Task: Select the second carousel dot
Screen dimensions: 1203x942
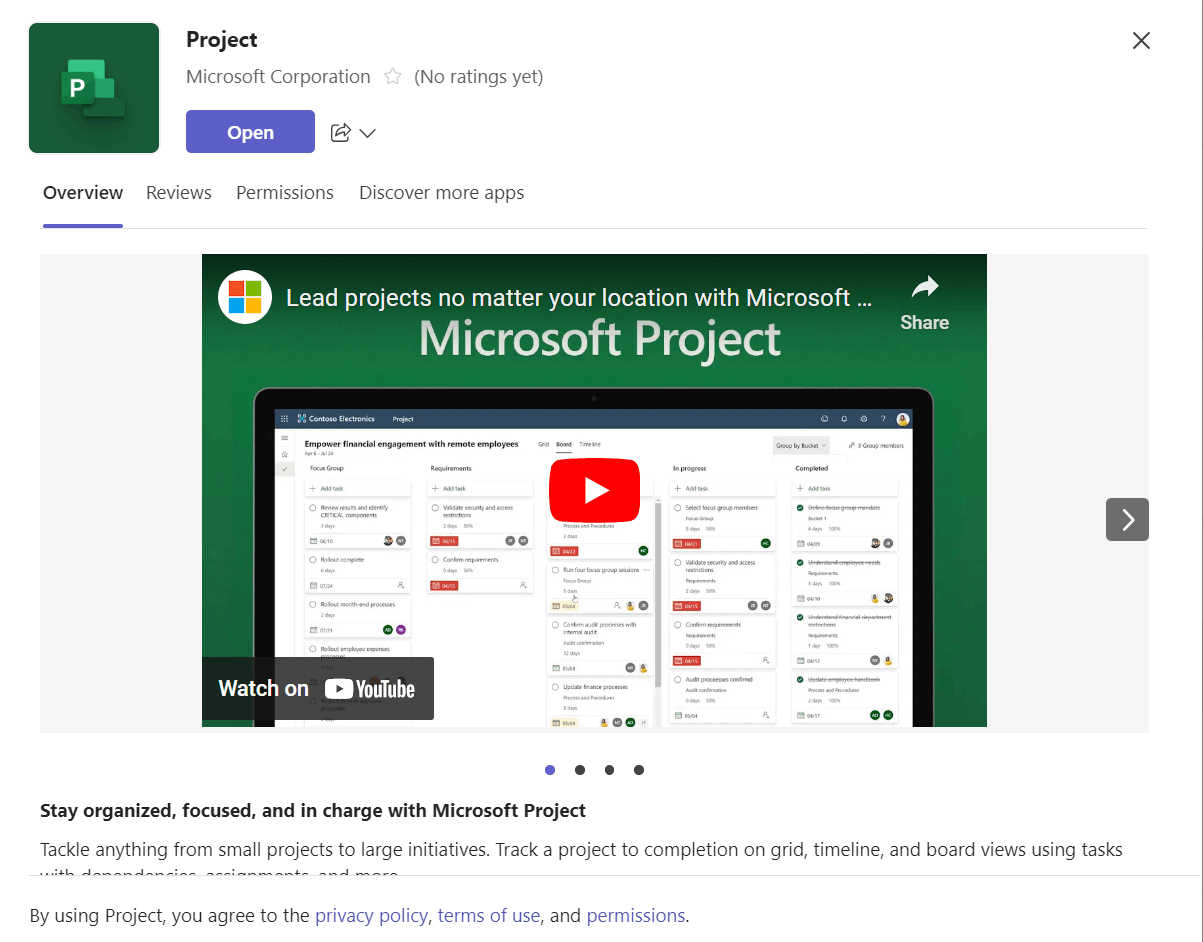Action: tap(580, 770)
